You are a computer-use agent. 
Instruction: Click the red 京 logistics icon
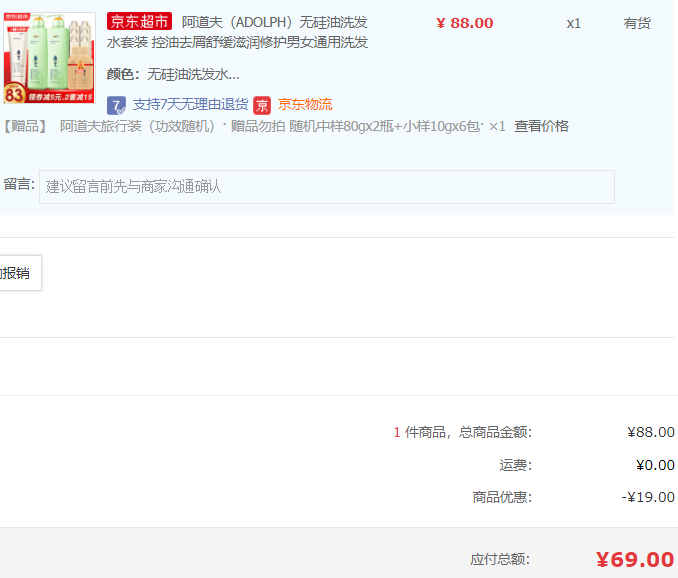[262, 105]
